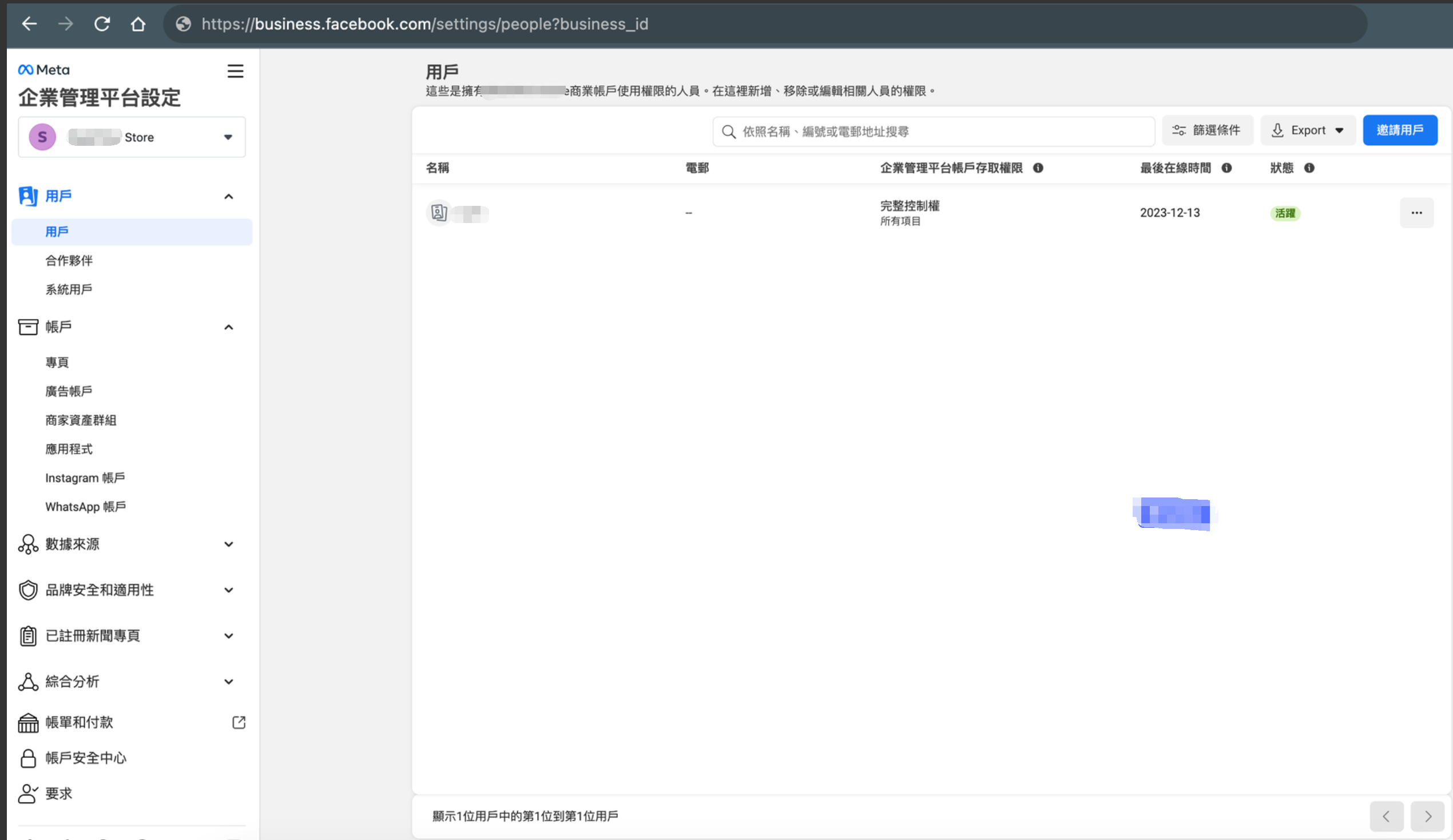Open the Export dropdown
This screenshot has height=840, width=1453.
(x=1308, y=130)
